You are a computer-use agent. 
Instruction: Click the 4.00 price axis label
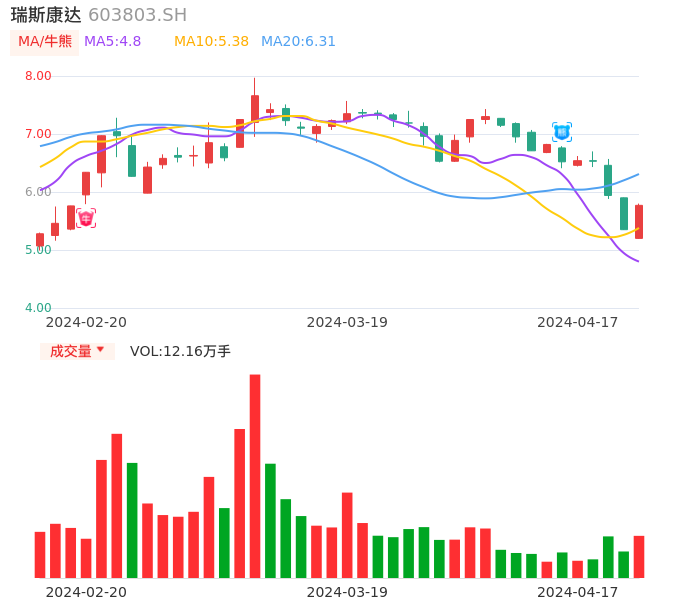click(x=38, y=308)
